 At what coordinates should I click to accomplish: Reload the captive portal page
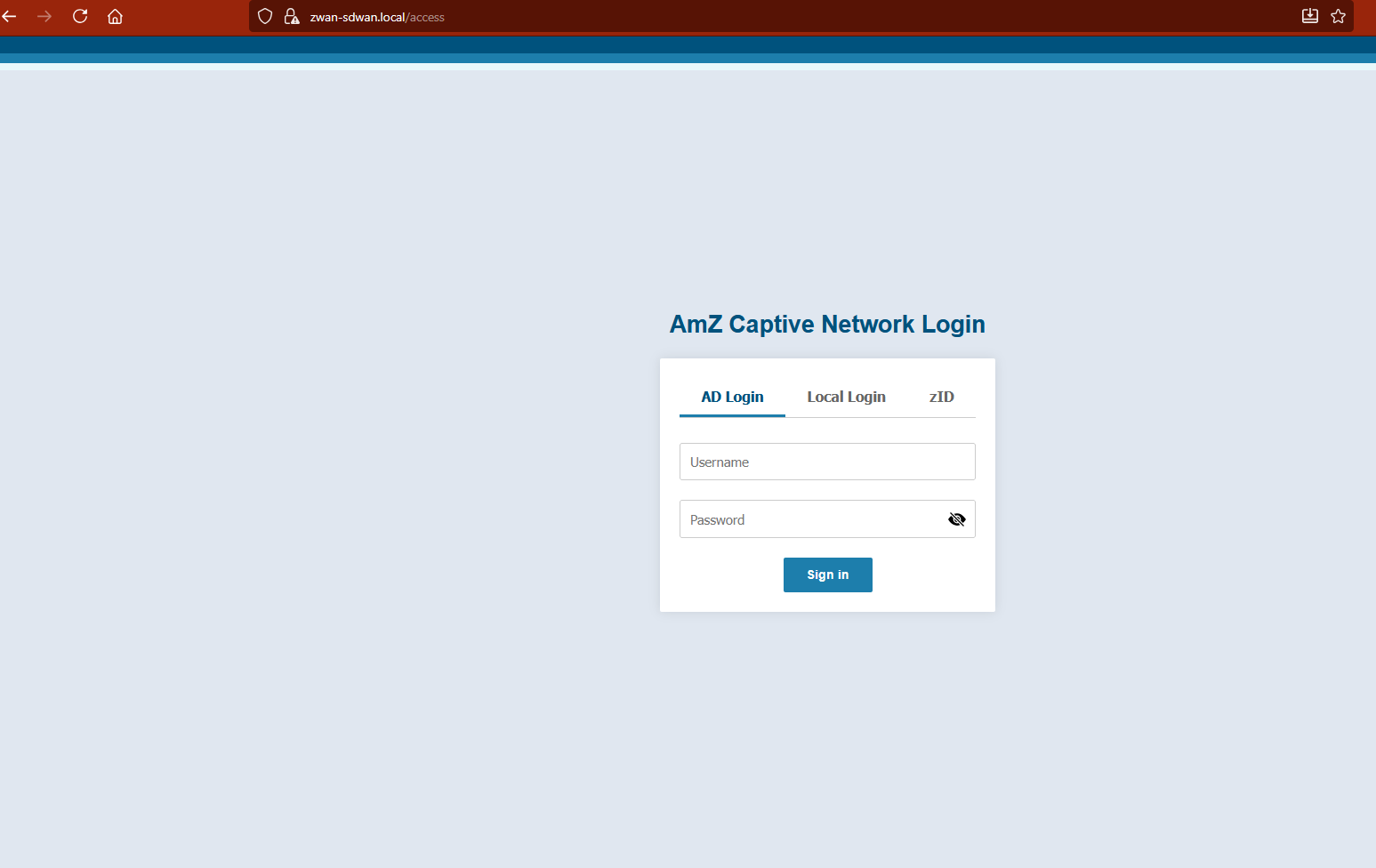tap(80, 17)
